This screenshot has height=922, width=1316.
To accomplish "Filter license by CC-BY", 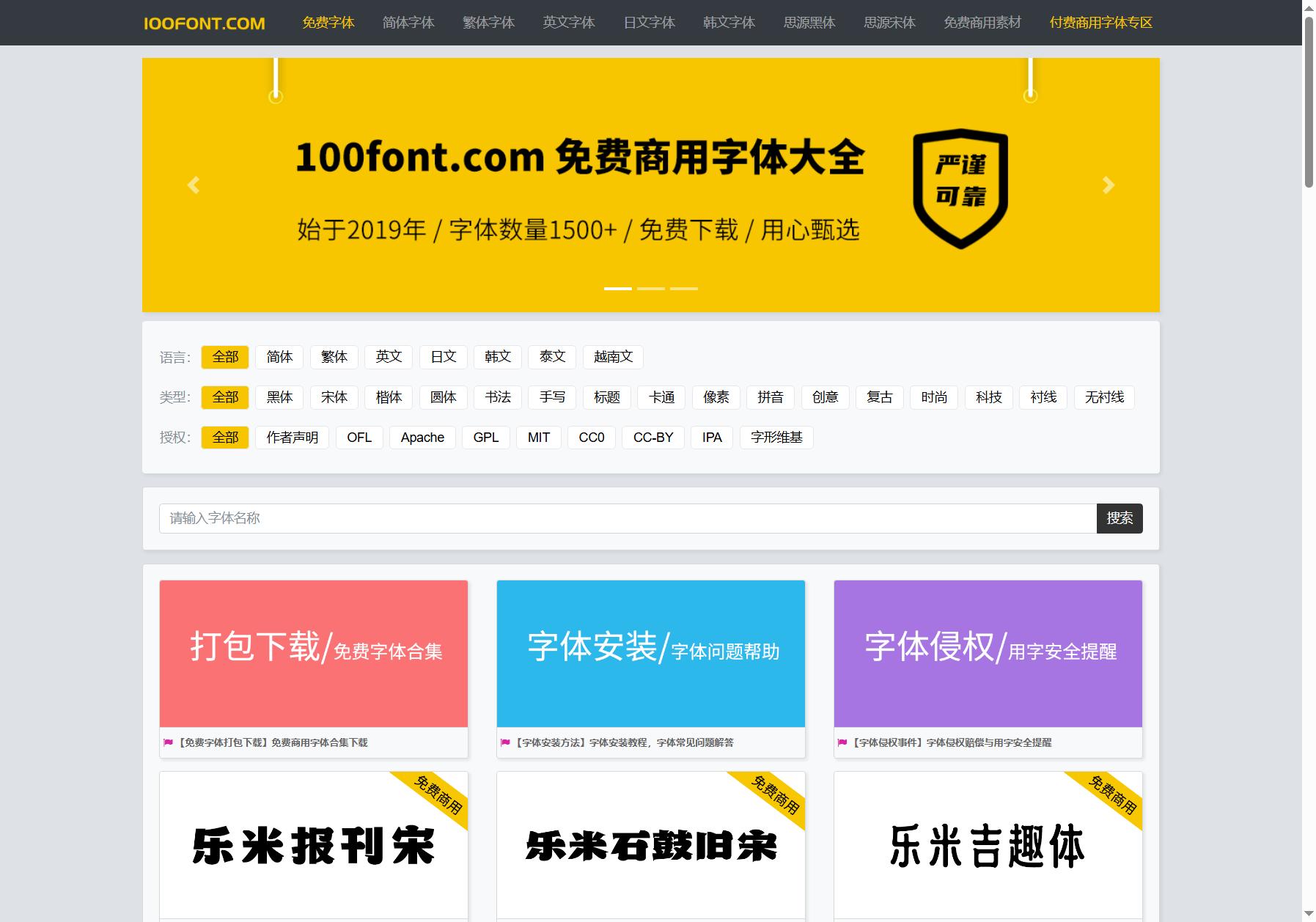I will (x=653, y=438).
